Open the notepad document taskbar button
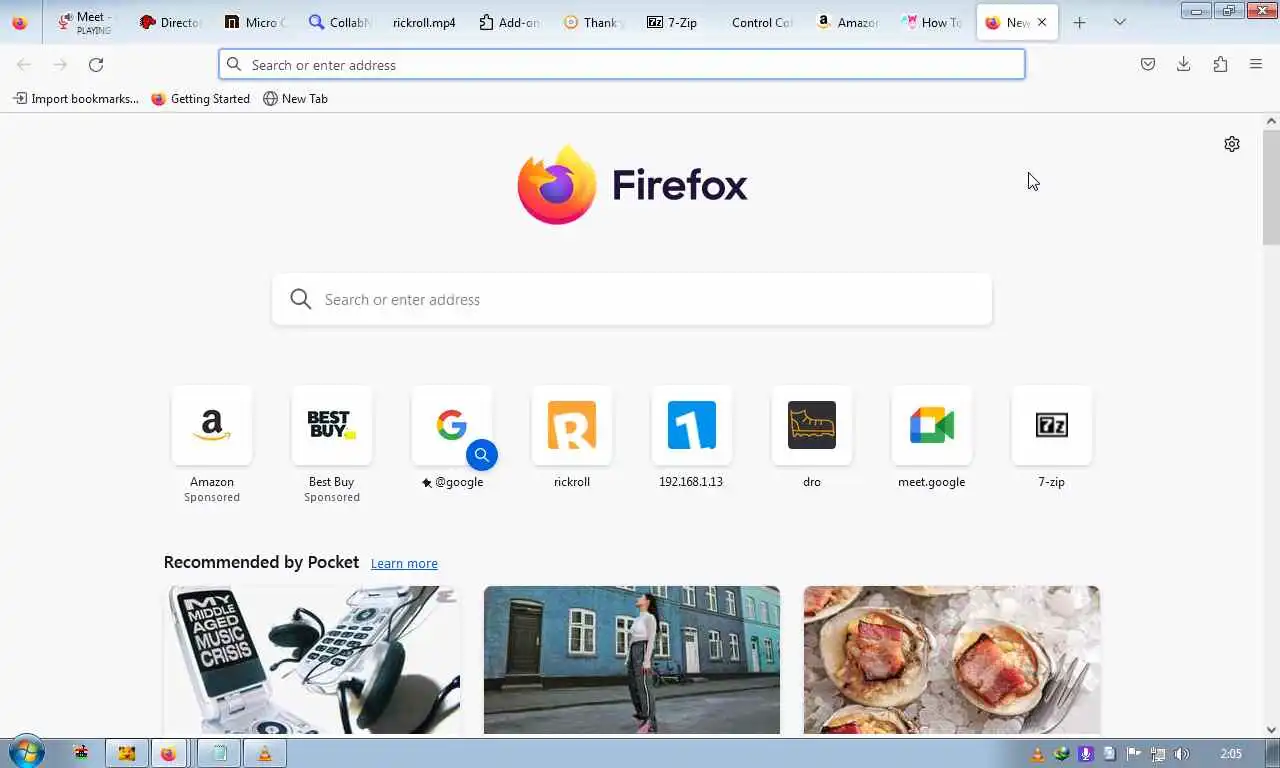1280x768 pixels. (219, 753)
